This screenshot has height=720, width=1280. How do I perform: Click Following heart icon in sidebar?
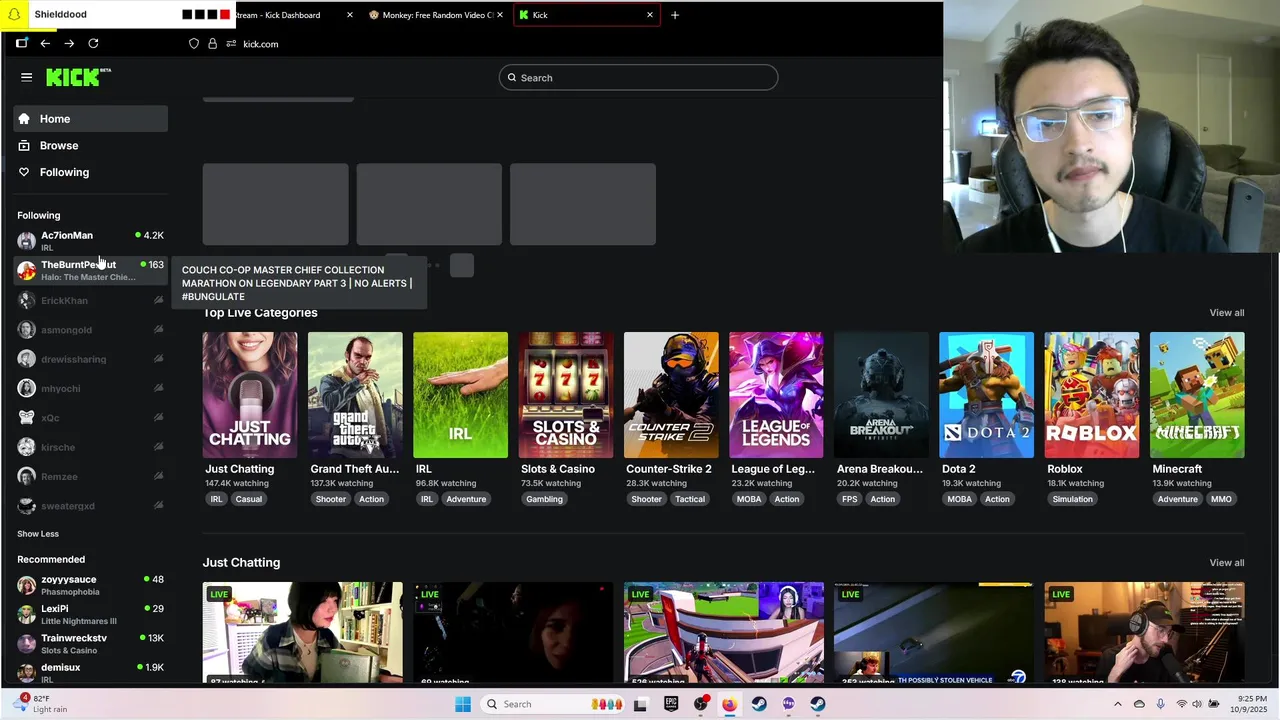(x=24, y=172)
